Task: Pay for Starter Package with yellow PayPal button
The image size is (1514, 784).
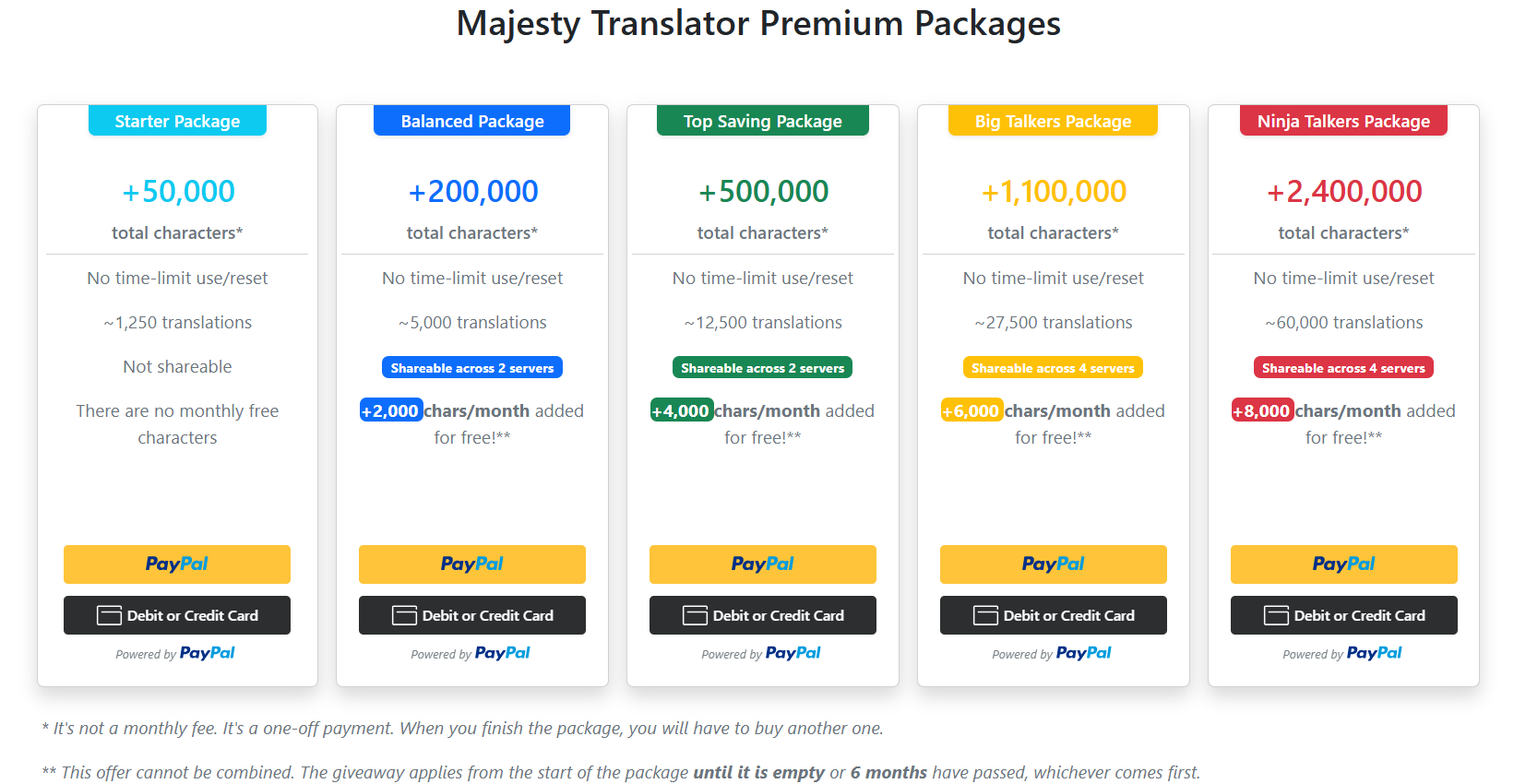Action: [x=177, y=564]
